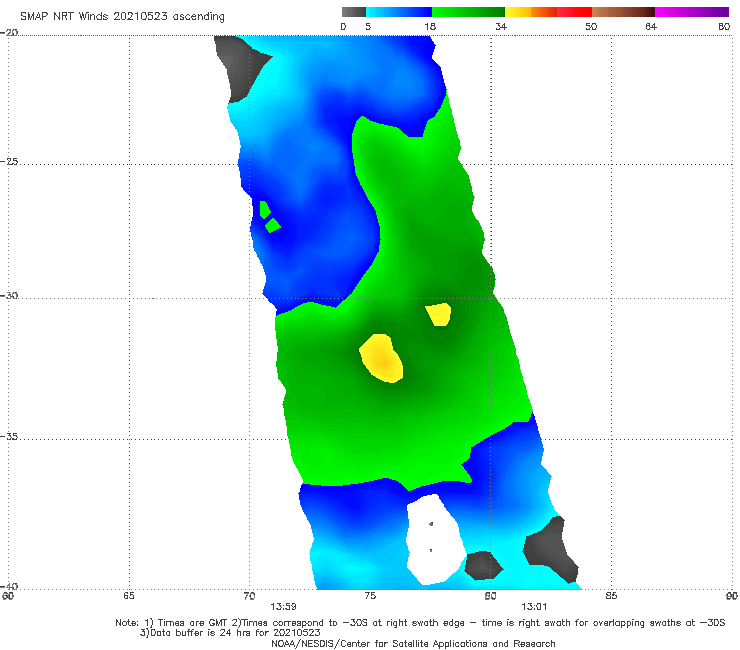Click the green 18-34 segment of the color scale
Image resolution: width=740 pixels, height=650 pixels.
[468, 12]
